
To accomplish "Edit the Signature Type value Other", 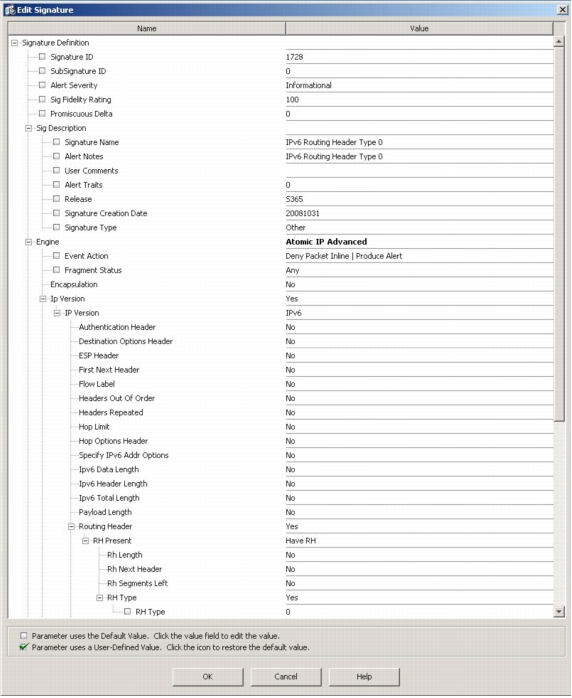I will point(419,228).
